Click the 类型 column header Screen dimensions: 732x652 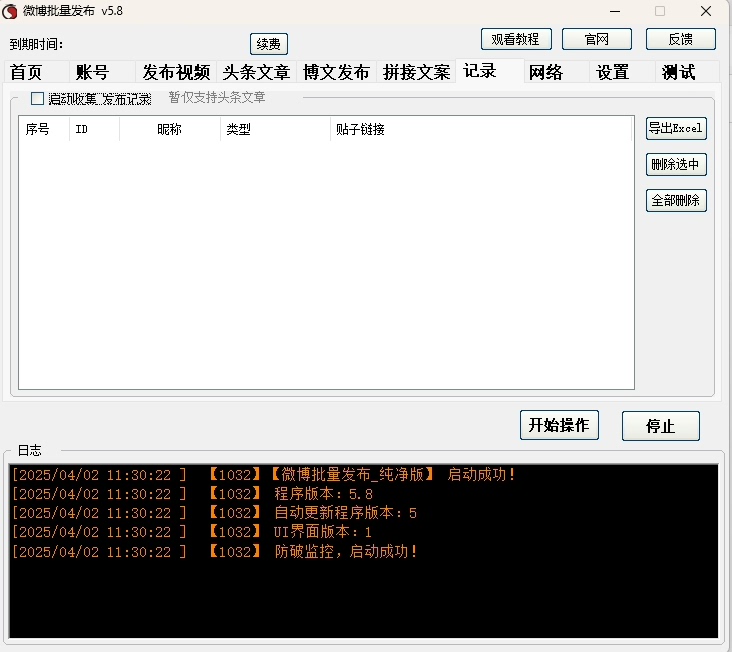click(x=275, y=129)
